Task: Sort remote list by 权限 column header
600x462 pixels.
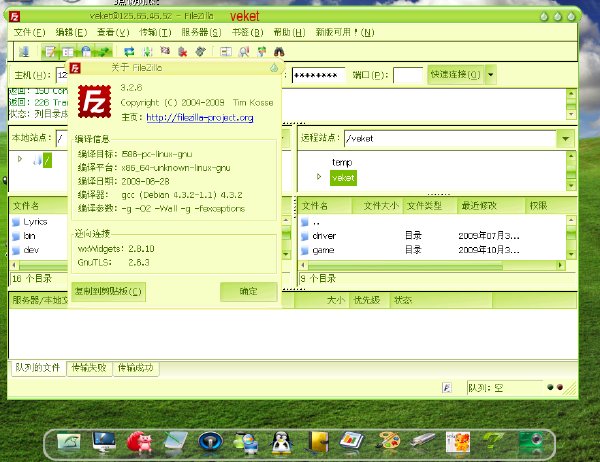Action: point(551,206)
